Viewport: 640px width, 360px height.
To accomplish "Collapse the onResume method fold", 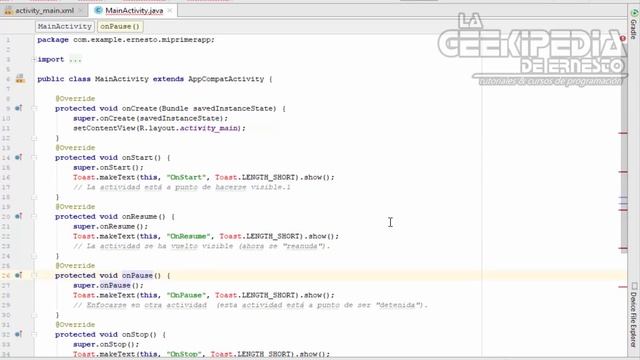I will click(x=34, y=217).
